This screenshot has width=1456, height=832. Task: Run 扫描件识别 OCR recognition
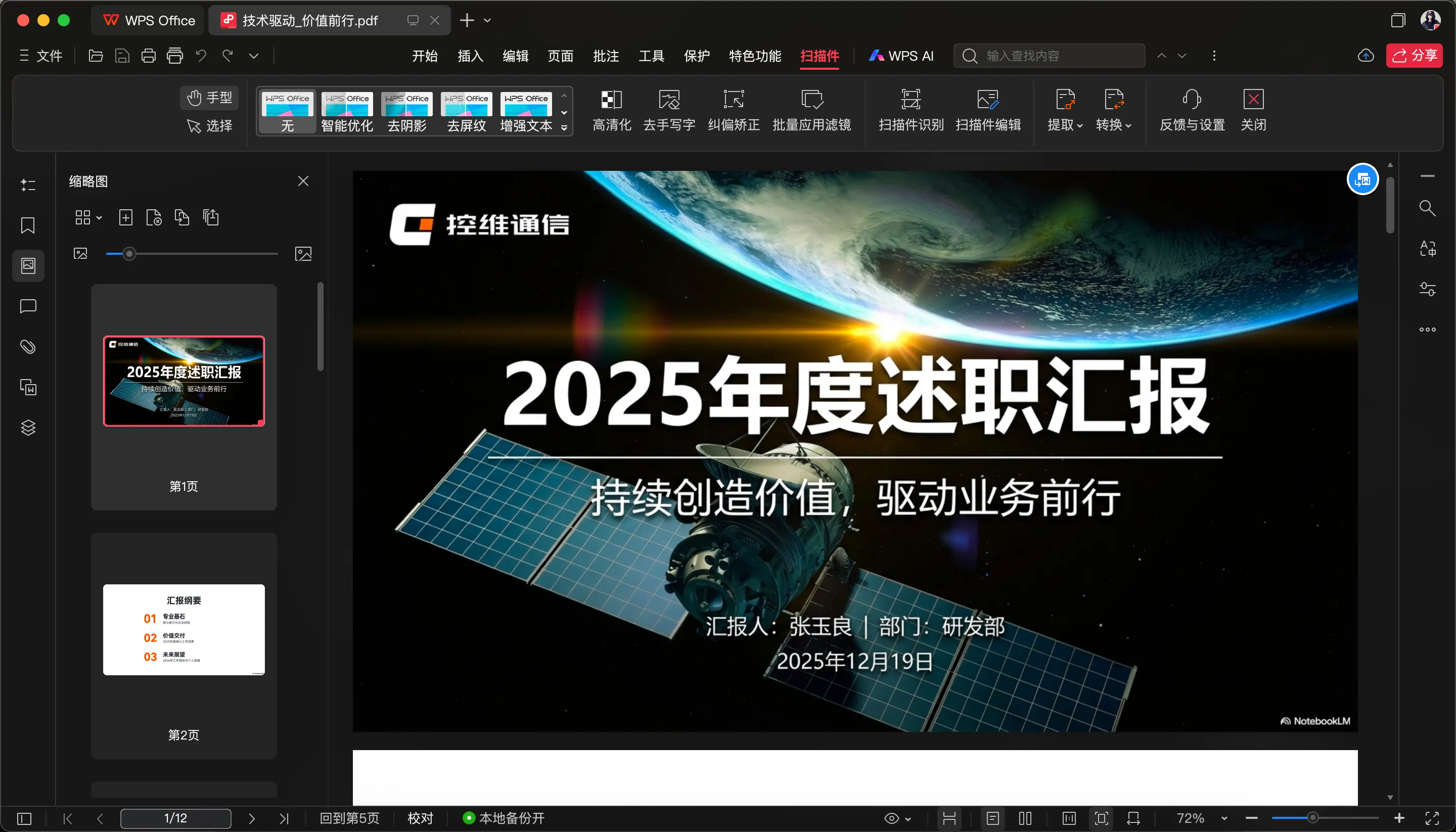click(911, 111)
